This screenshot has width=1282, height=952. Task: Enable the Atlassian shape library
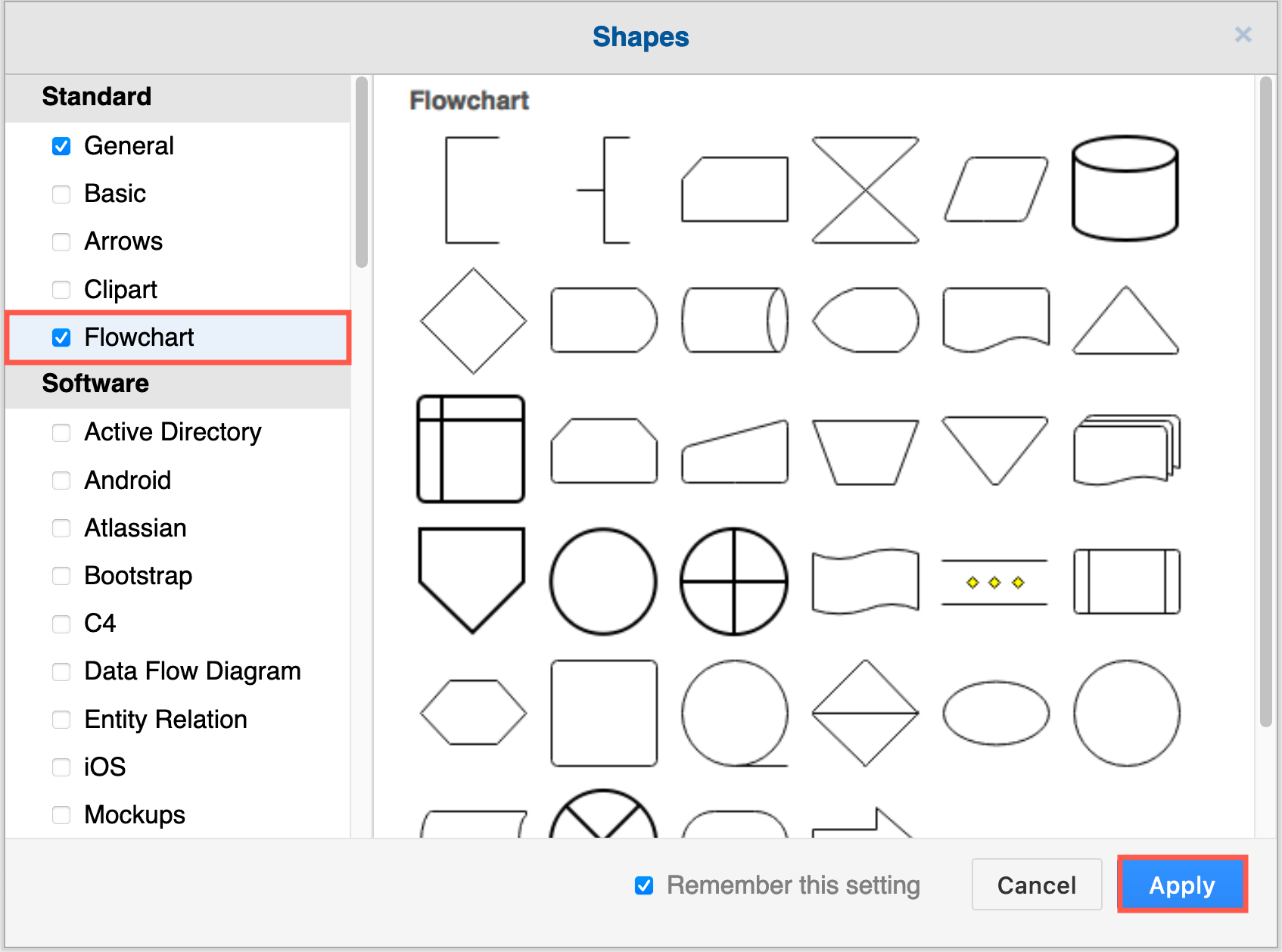[x=61, y=528]
